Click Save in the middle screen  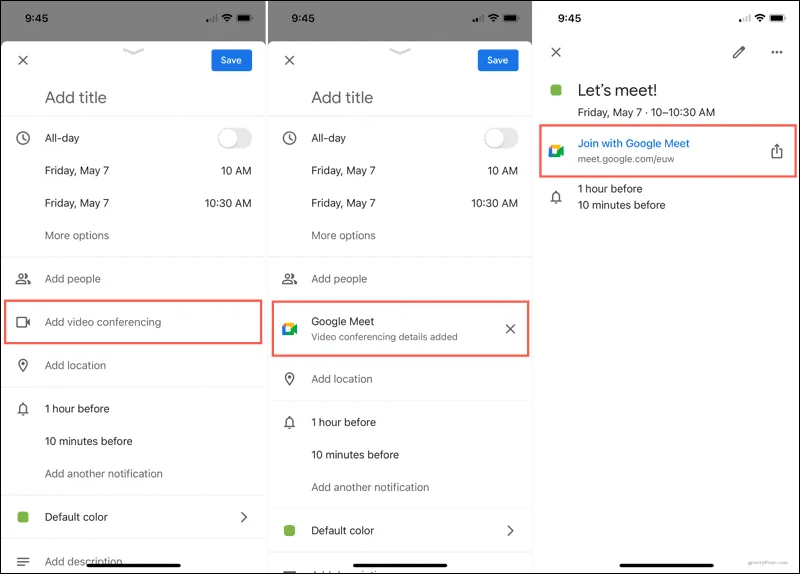498,60
